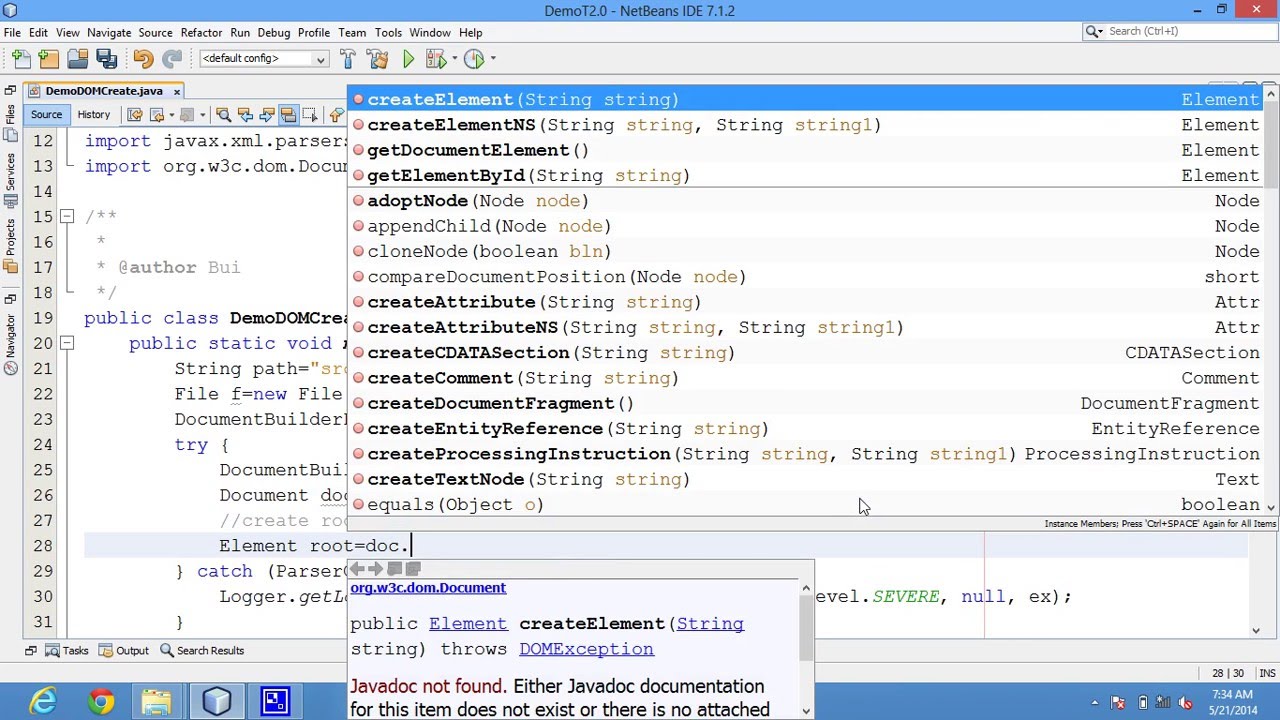Open the Window menu

point(430,32)
